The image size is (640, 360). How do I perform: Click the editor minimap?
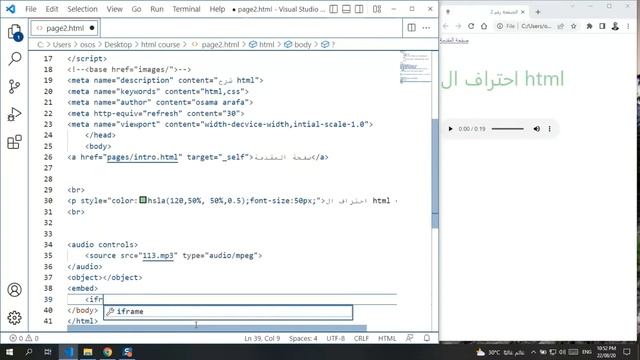(416, 67)
